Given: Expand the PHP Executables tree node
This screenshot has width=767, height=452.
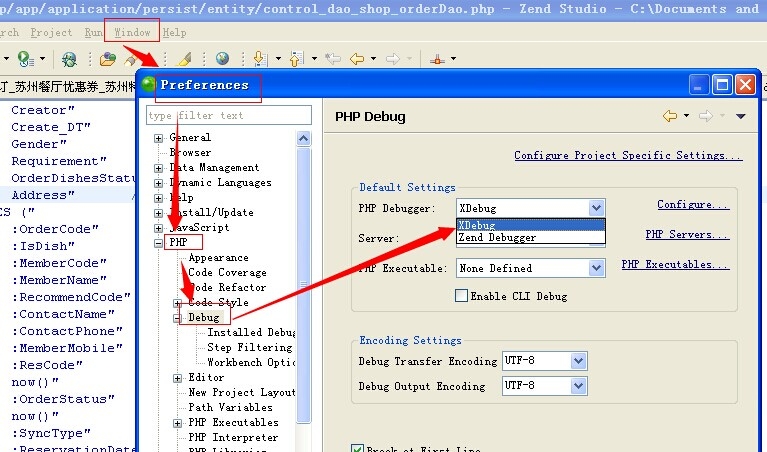Looking at the screenshot, I should (177, 423).
